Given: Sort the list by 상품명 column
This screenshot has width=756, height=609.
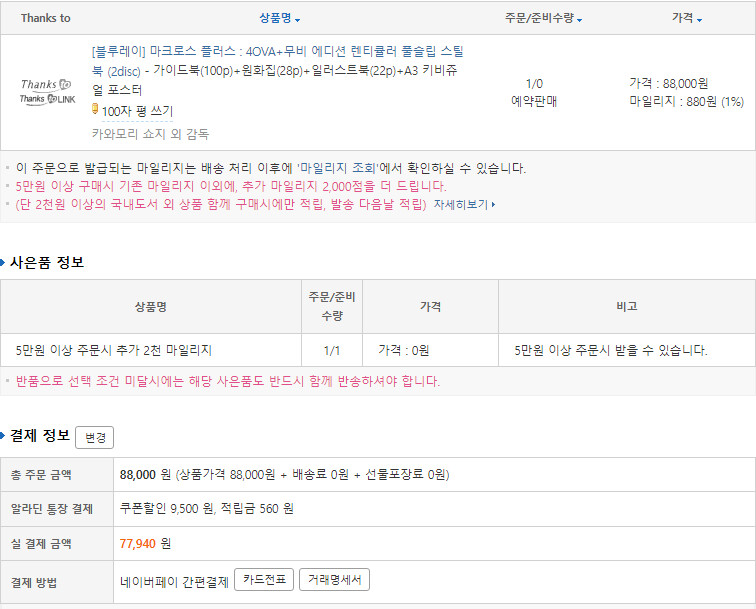Looking at the screenshot, I should tap(279, 19).
